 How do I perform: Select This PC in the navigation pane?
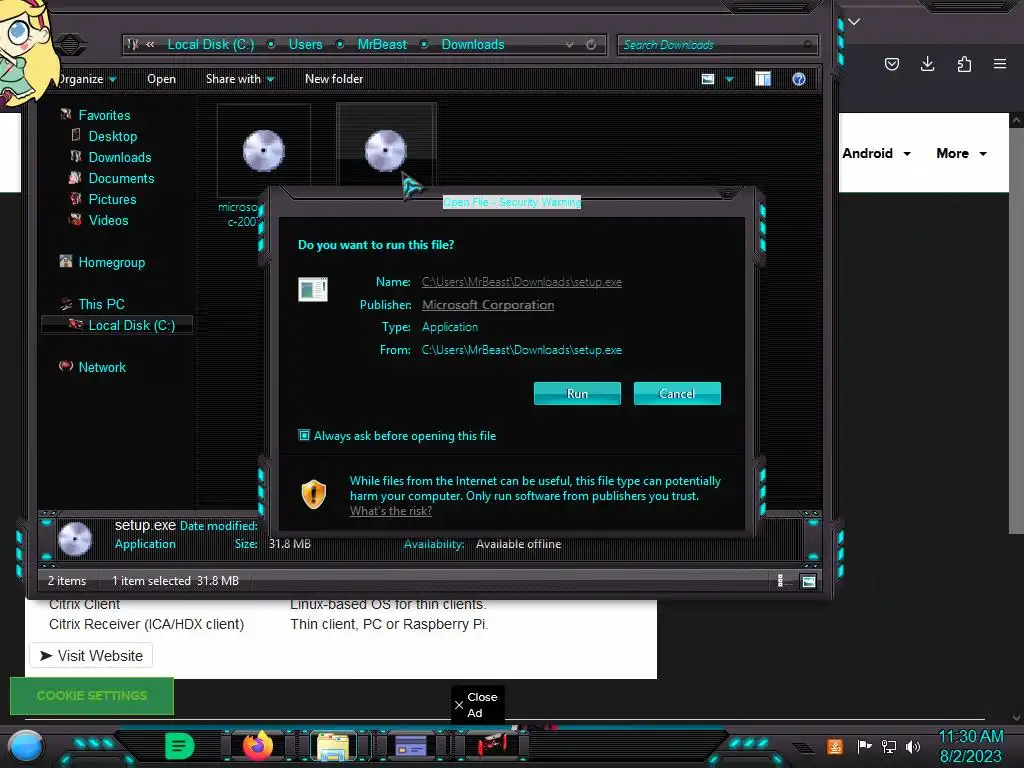coord(101,304)
